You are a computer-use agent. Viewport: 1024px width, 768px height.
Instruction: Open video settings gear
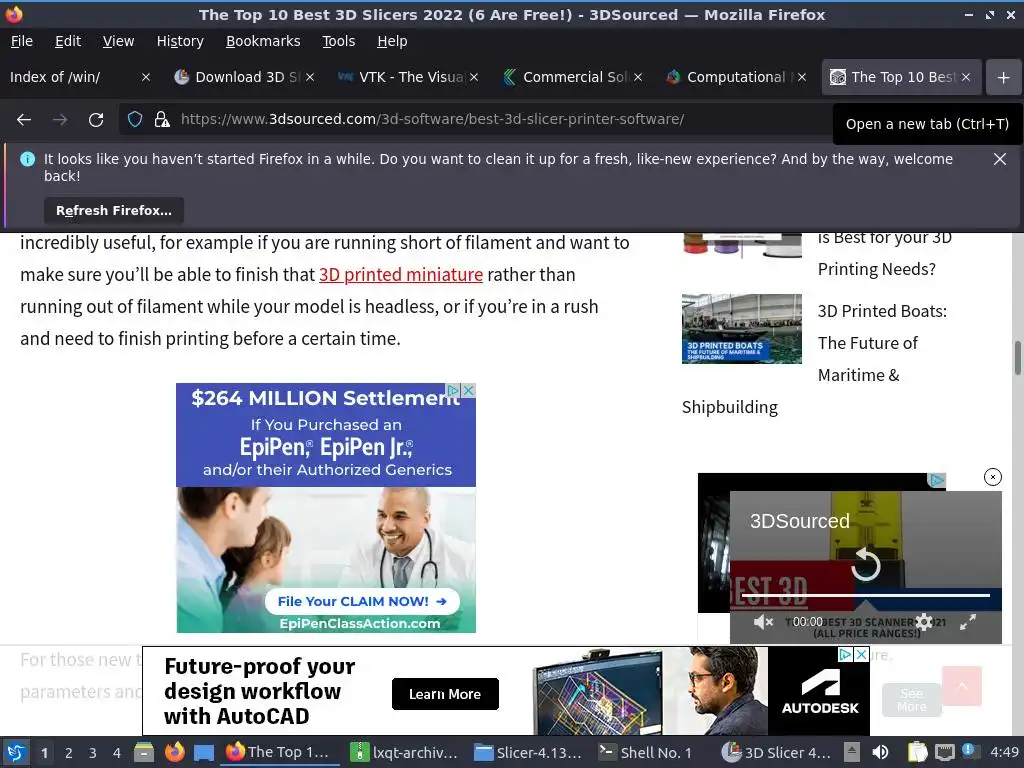[x=923, y=622]
